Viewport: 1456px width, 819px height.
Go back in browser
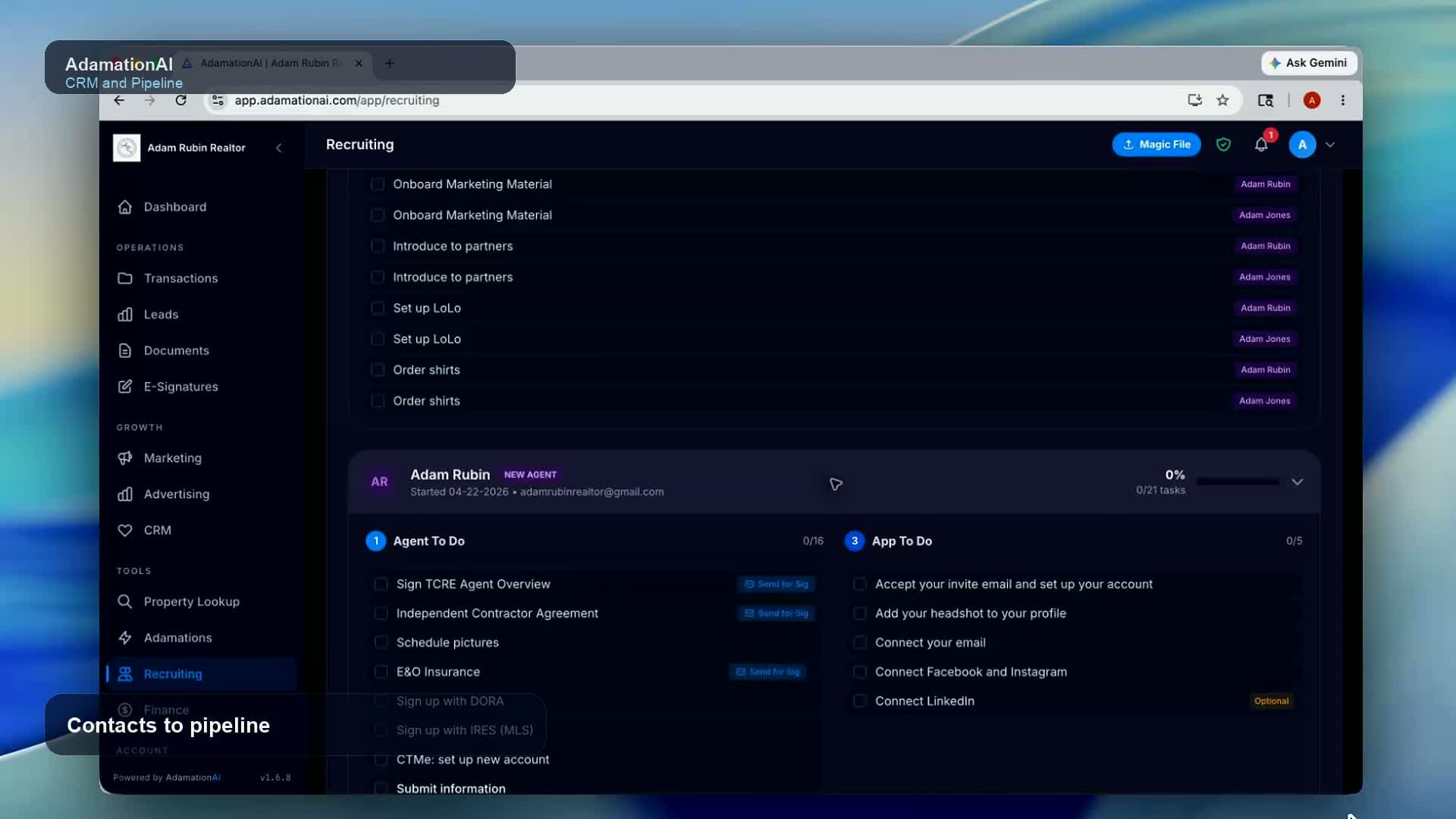click(119, 100)
